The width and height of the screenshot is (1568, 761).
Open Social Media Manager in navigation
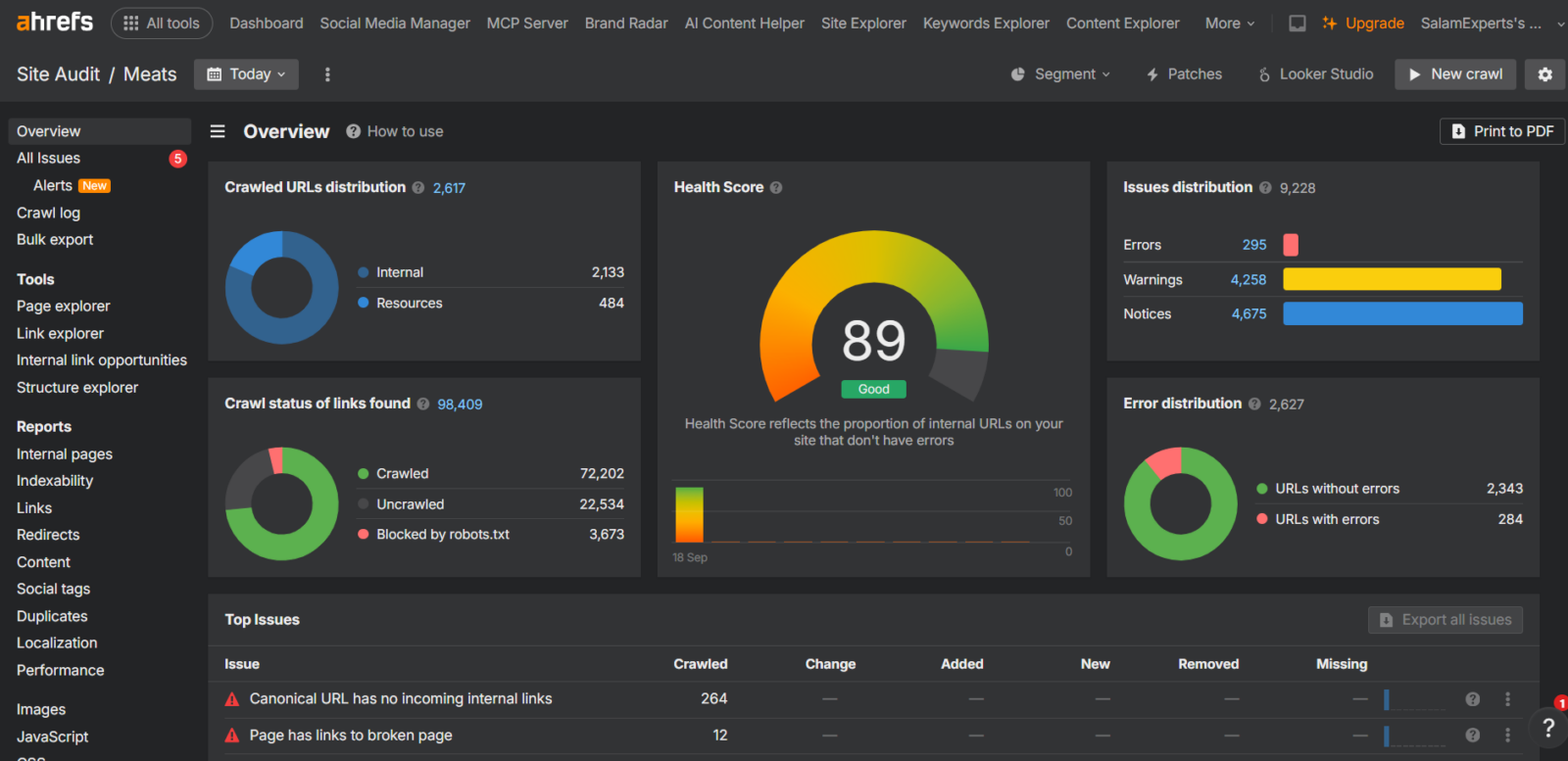pyautogui.click(x=395, y=24)
